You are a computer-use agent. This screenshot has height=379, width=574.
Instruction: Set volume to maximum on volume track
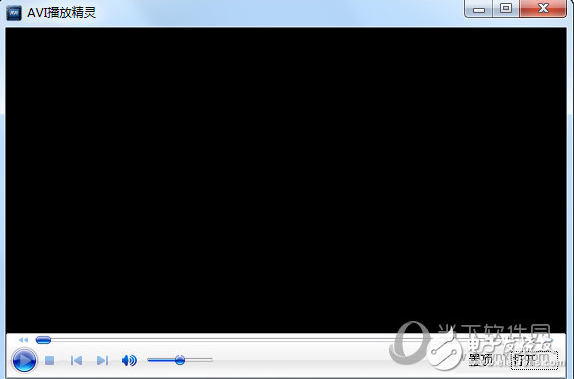[211, 360]
